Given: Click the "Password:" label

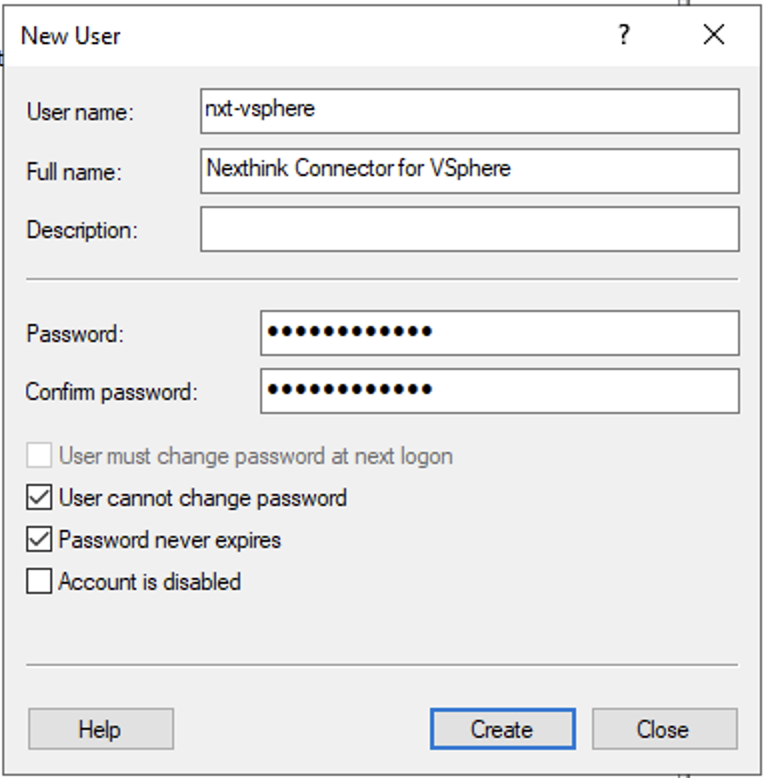Looking at the screenshot, I should click(75, 334).
